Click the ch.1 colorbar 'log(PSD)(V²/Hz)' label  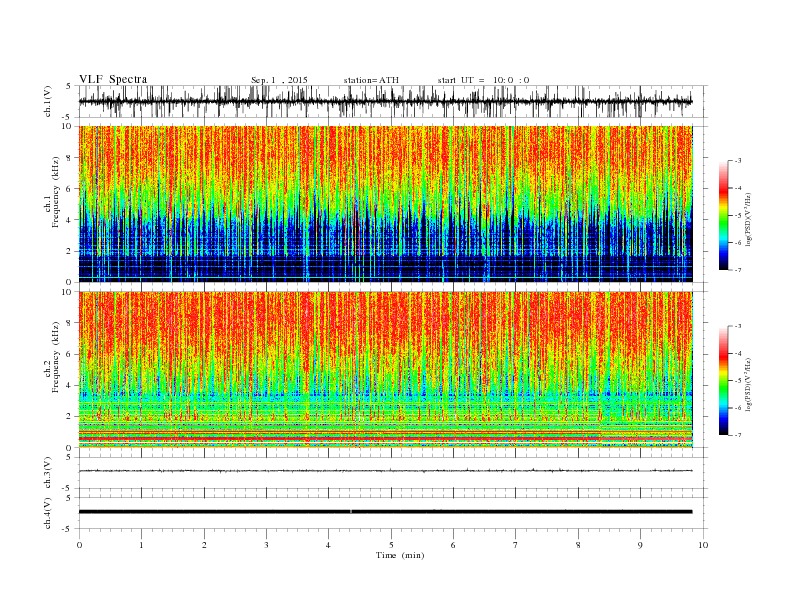749,220
